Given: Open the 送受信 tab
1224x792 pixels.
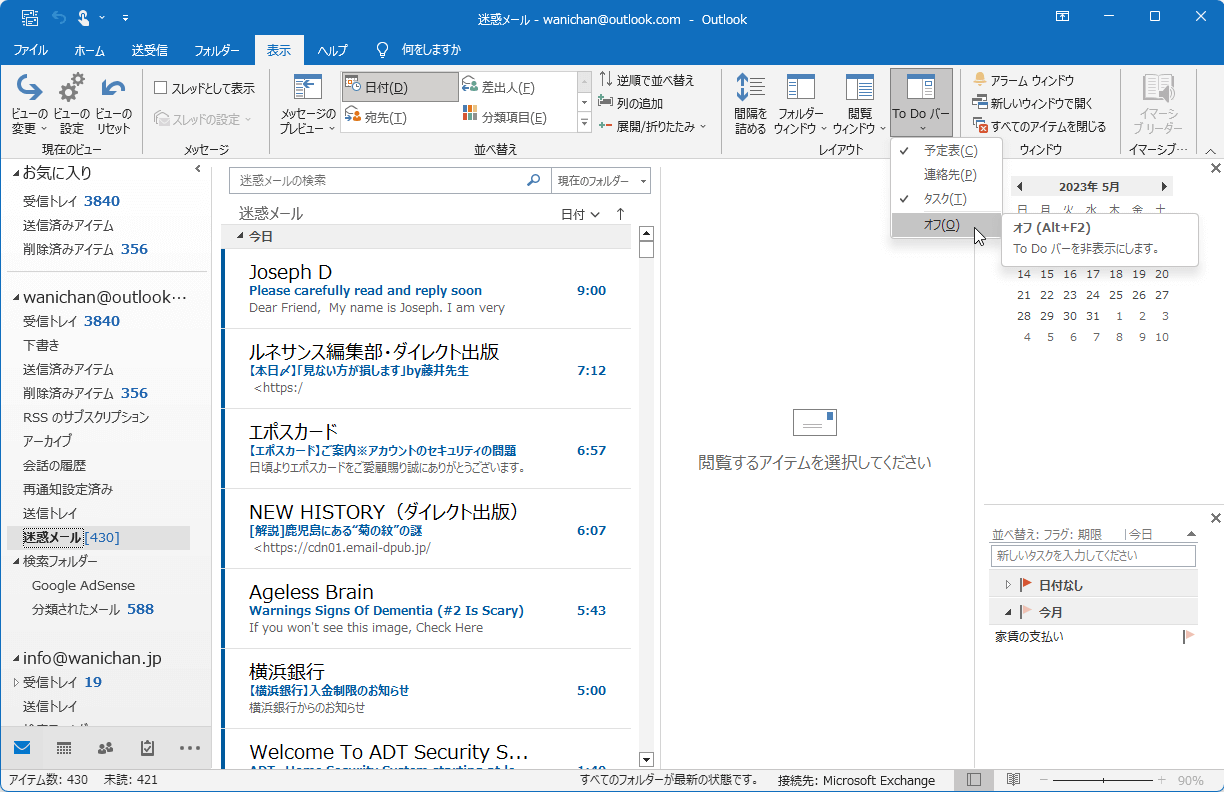Looking at the screenshot, I should click(149, 50).
